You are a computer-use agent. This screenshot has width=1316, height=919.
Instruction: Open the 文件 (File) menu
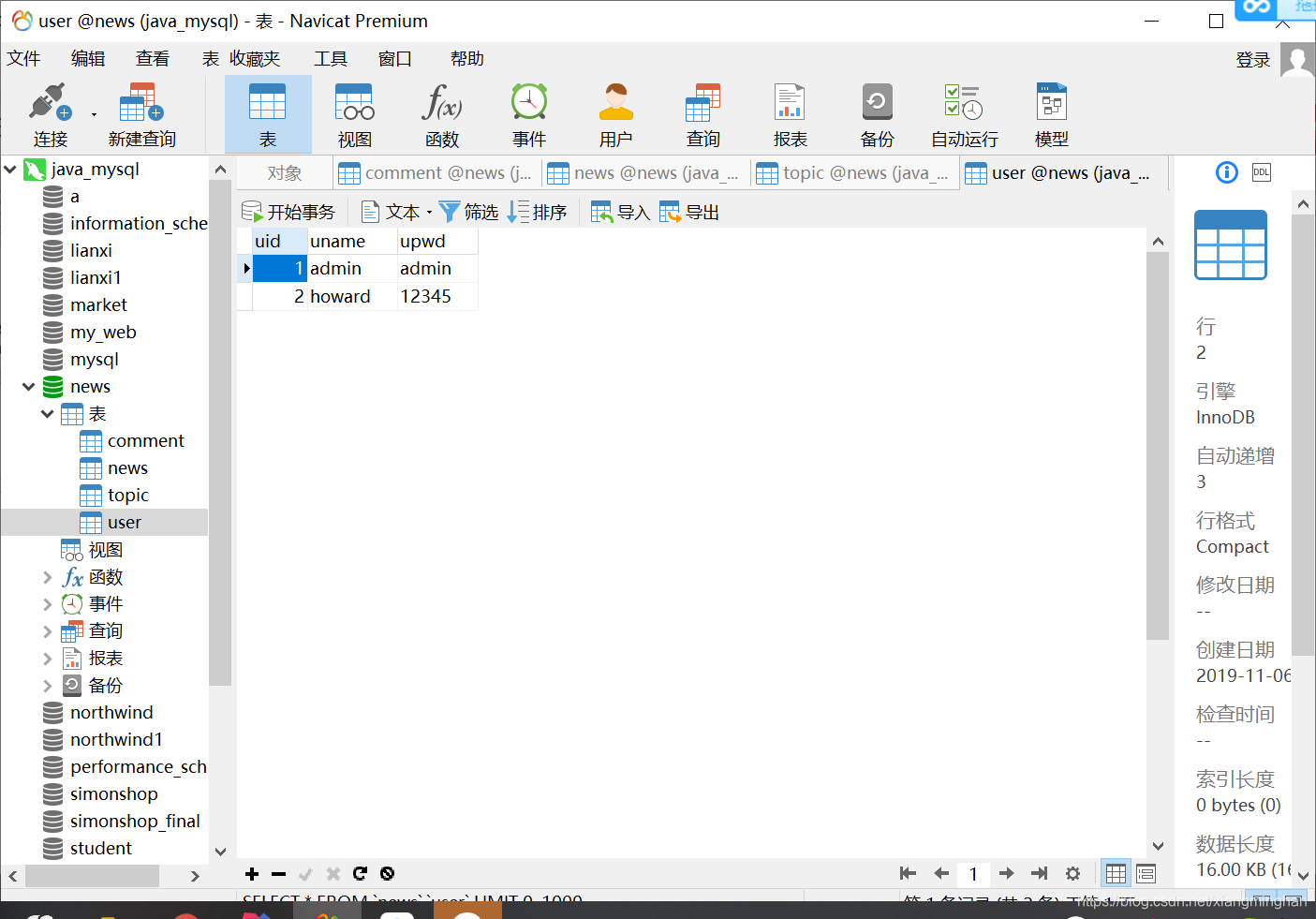point(23,59)
